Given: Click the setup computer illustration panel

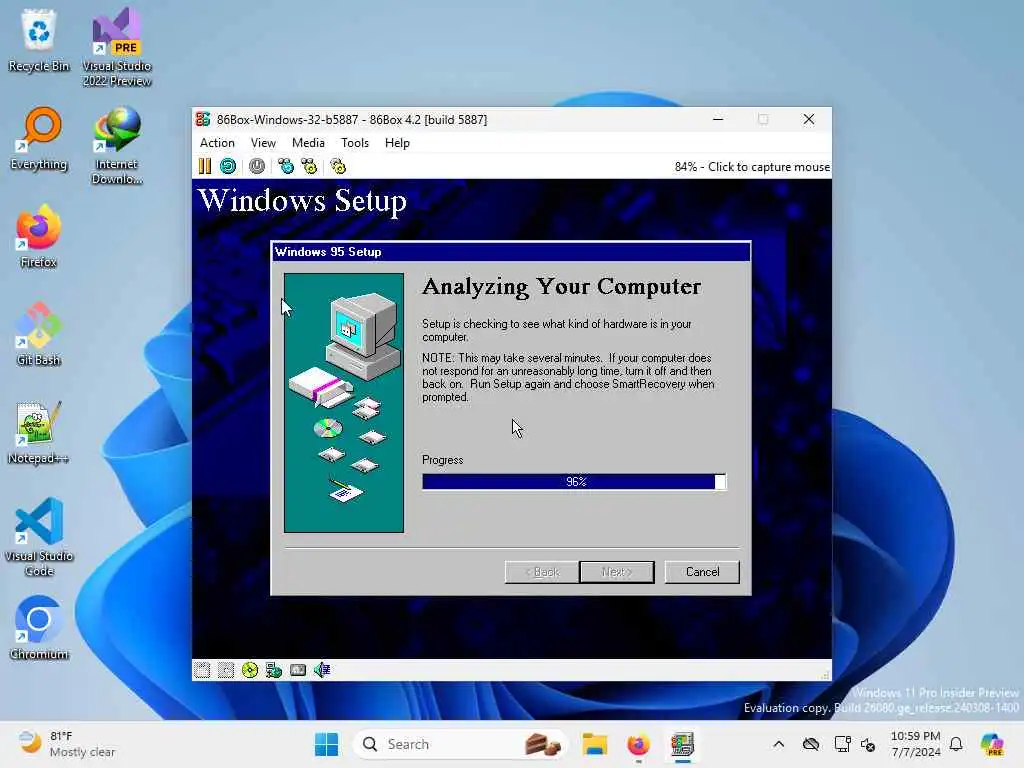Looking at the screenshot, I should point(344,403).
